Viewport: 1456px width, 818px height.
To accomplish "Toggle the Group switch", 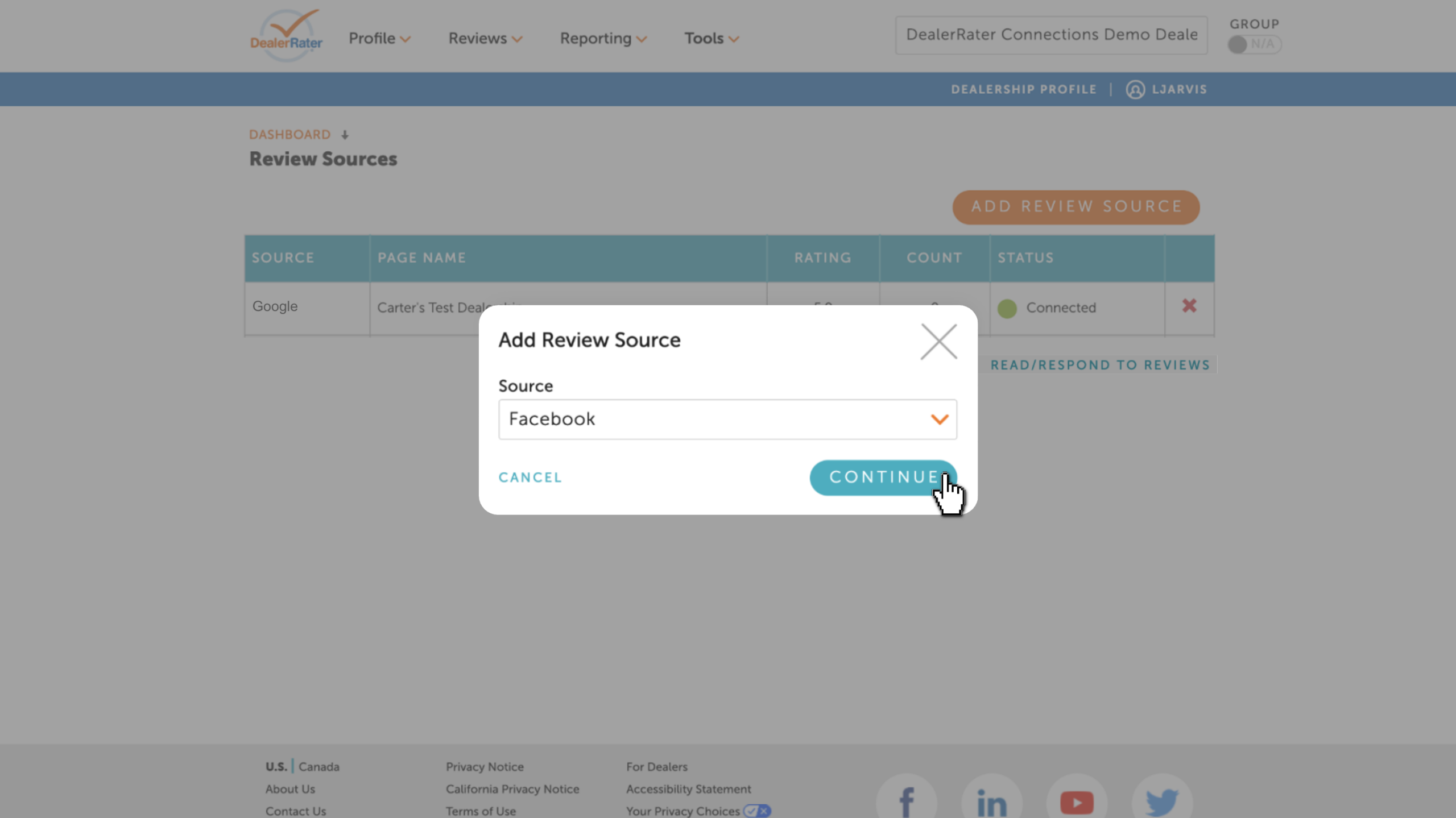I will [x=1254, y=44].
